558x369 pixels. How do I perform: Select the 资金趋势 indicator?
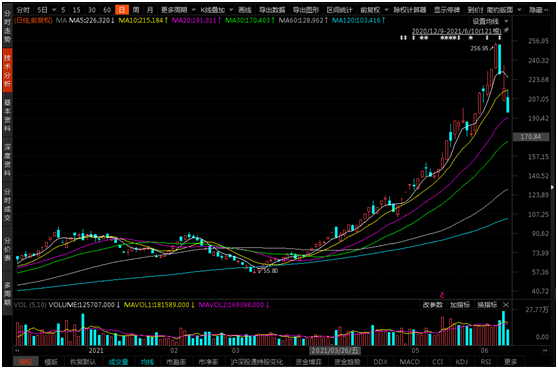point(347,362)
